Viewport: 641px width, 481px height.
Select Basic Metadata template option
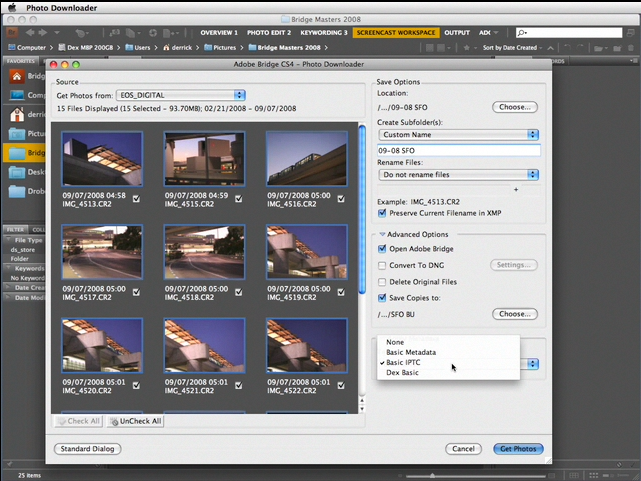[x=448, y=352]
